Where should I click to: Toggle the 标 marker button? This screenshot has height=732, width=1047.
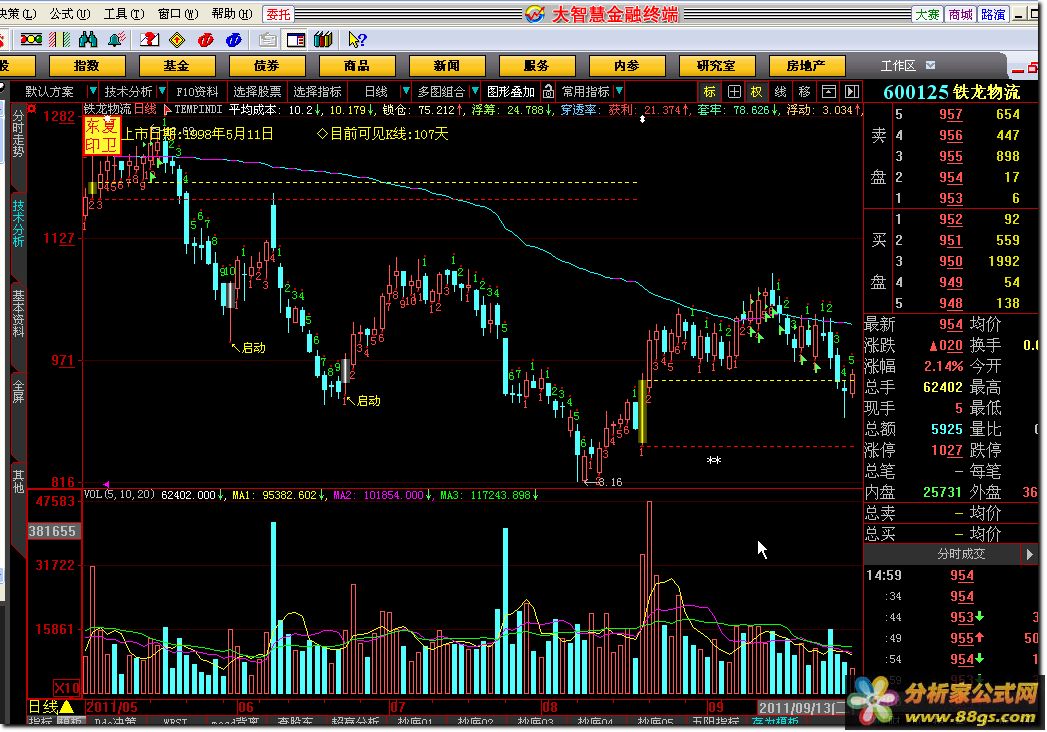coord(709,92)
